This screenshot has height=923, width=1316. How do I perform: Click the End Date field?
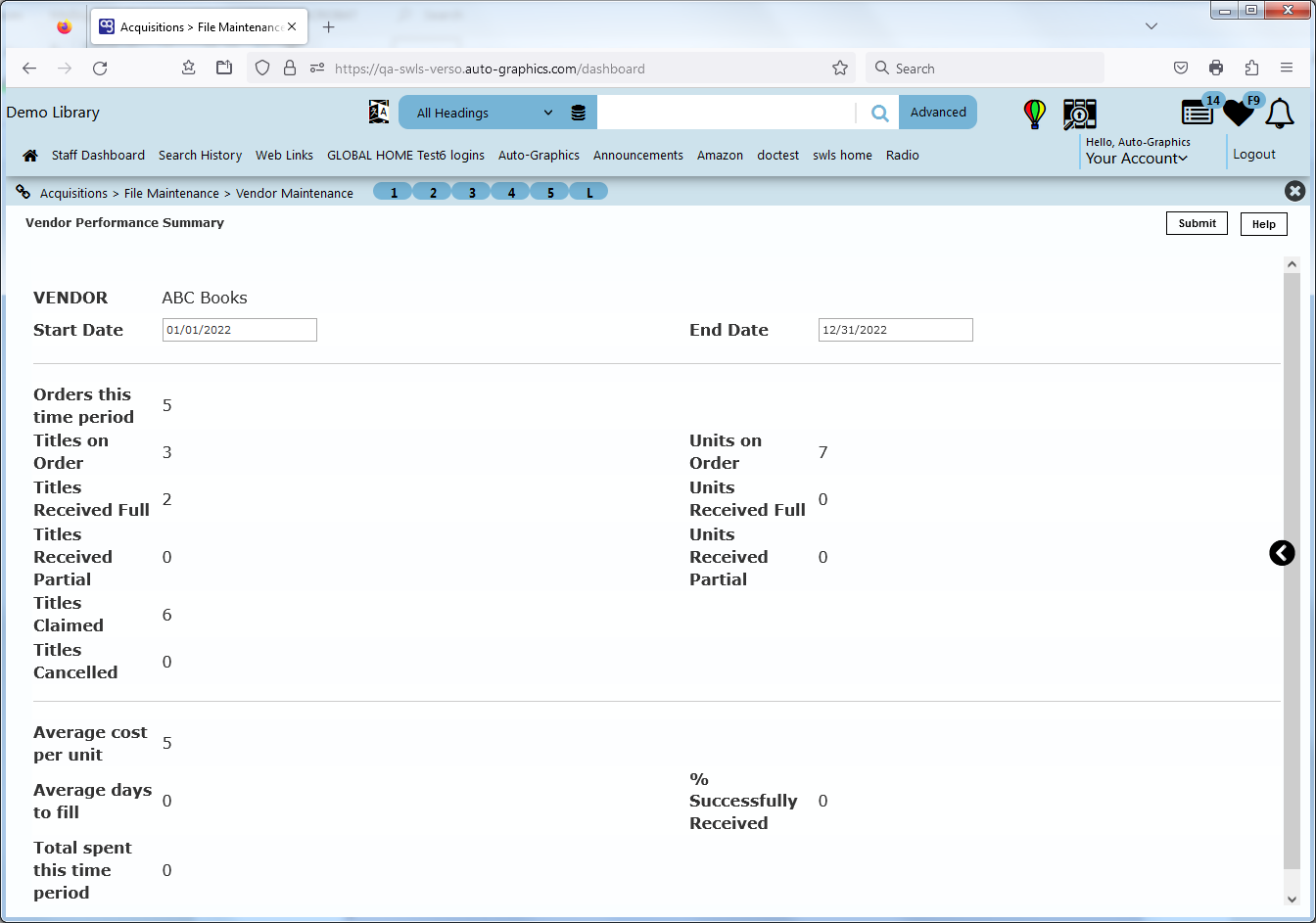tap(896, 330)
